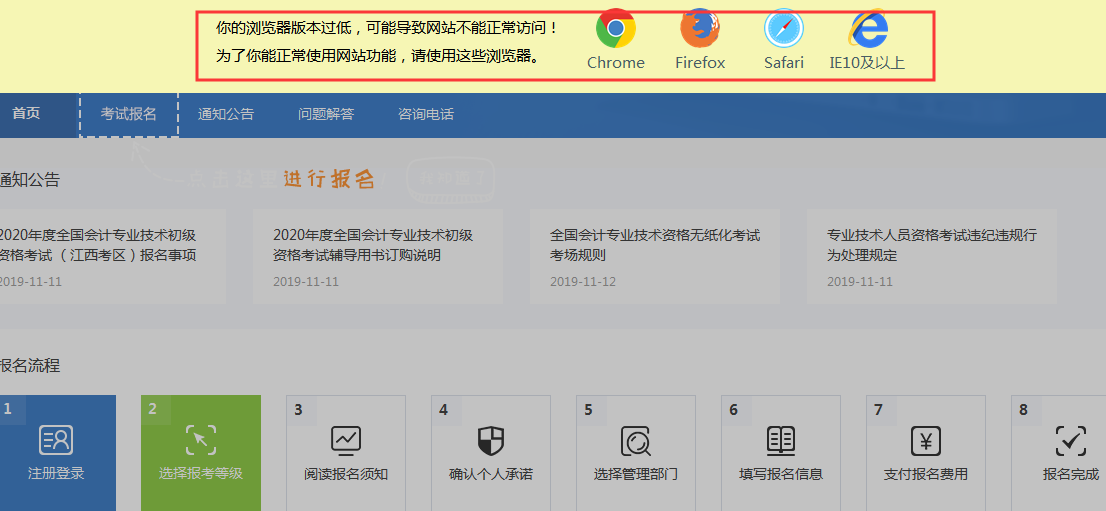
Task: Open 问题解答 in navigation bar
Action: [x=326, y=114]
